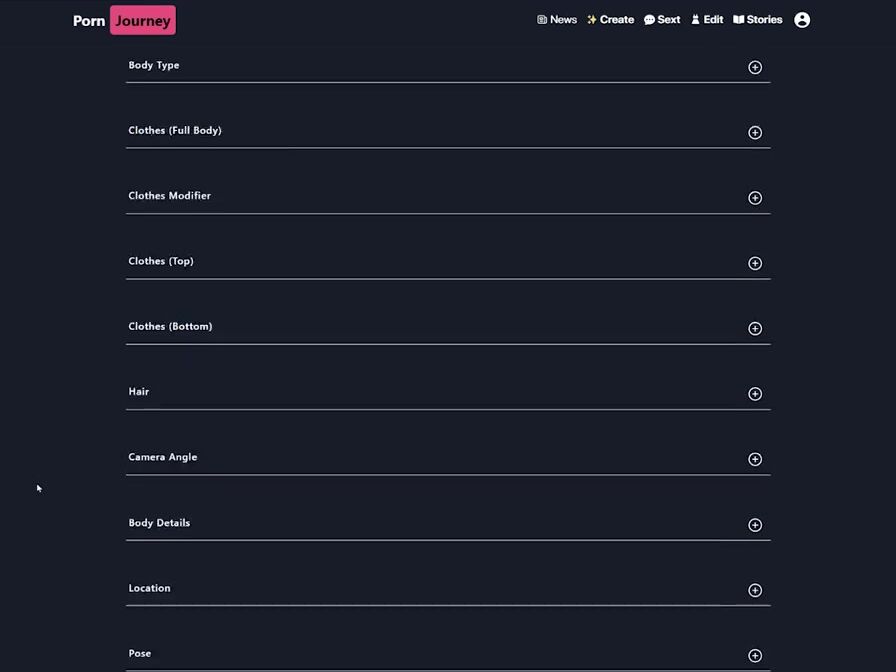Open the Pose options plus icon
This screenshot has height=672, width=896.
[755, 656]
